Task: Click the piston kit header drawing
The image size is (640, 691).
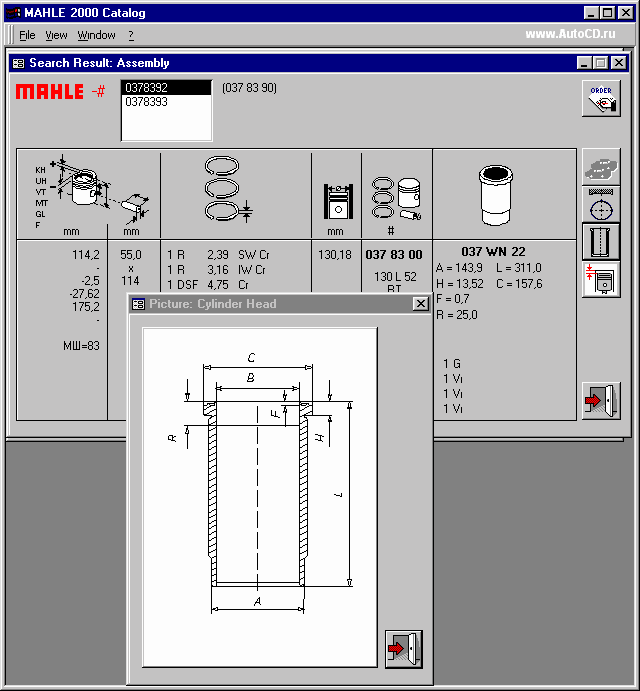Action: [x=396, y=198]
